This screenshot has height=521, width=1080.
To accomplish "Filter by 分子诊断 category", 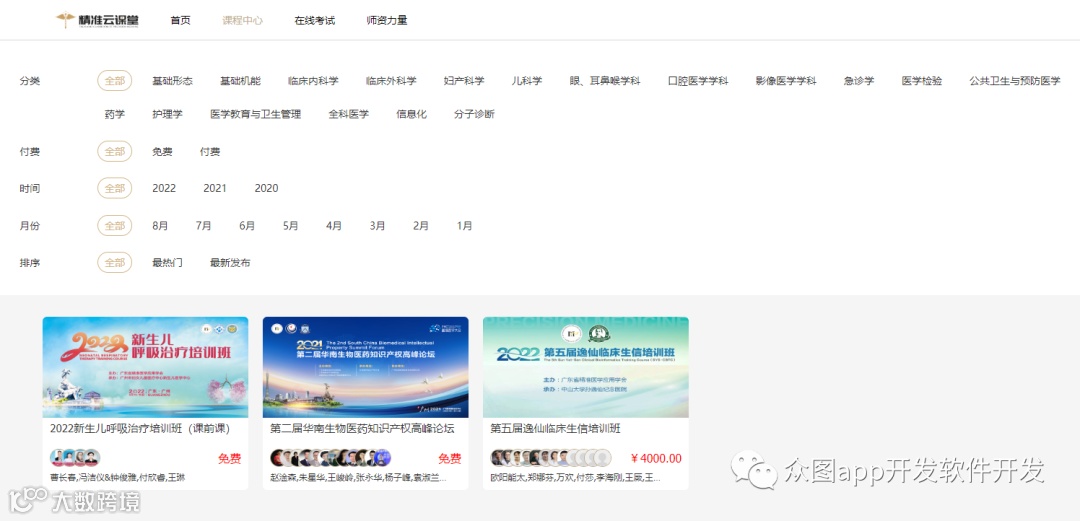I will (474, 114).
